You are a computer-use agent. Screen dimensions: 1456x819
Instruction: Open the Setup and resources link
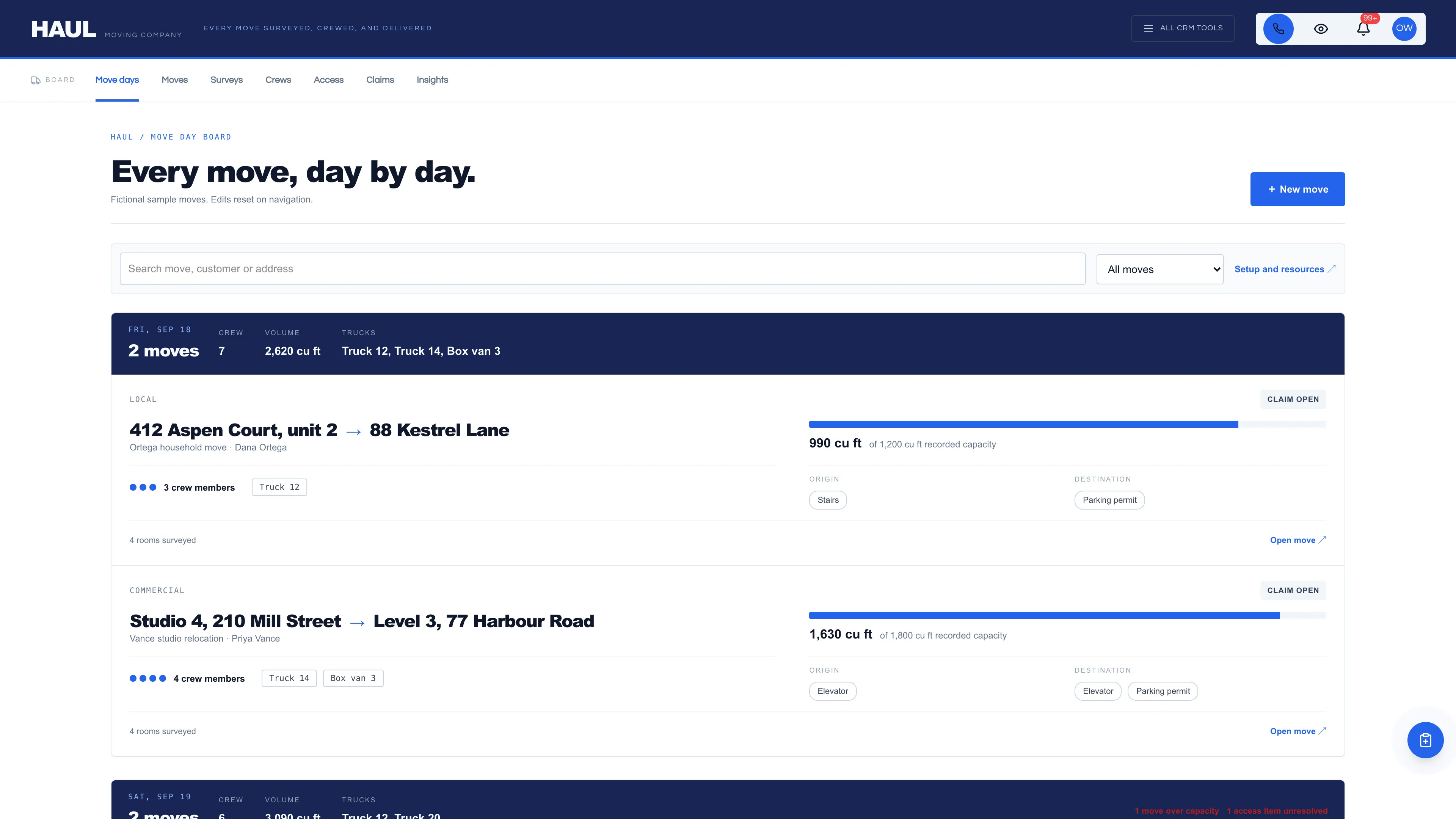pos(1285,269)
